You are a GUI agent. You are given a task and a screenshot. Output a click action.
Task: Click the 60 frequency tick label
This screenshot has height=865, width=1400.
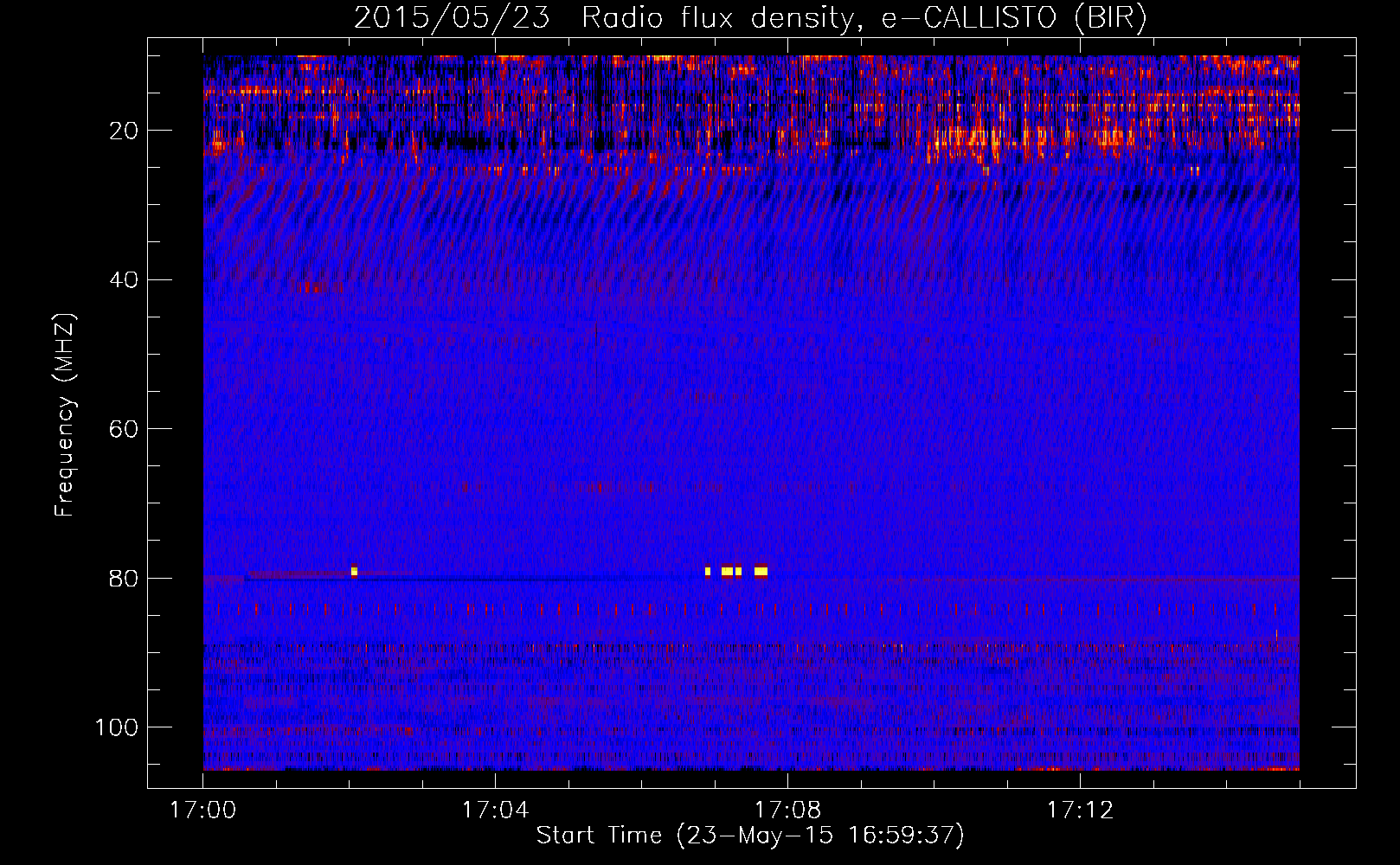pyautogui.click(x=125, y=430)
